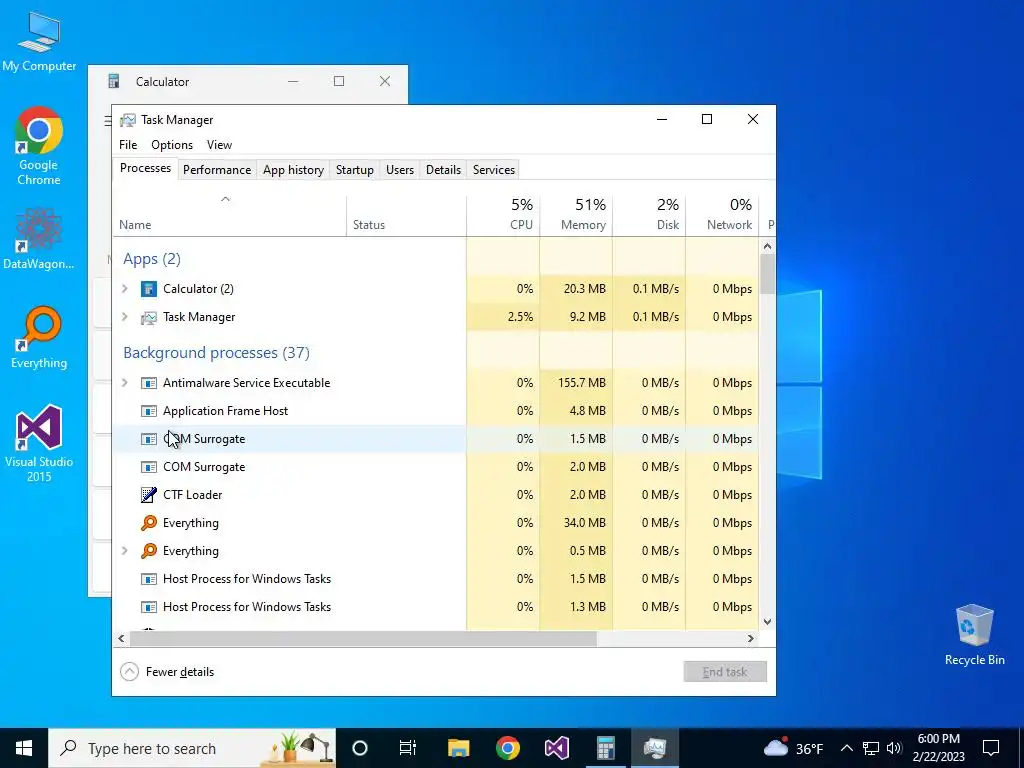
Task: Click Task Manager taskbar icon
Action: [x=654, y=748]
